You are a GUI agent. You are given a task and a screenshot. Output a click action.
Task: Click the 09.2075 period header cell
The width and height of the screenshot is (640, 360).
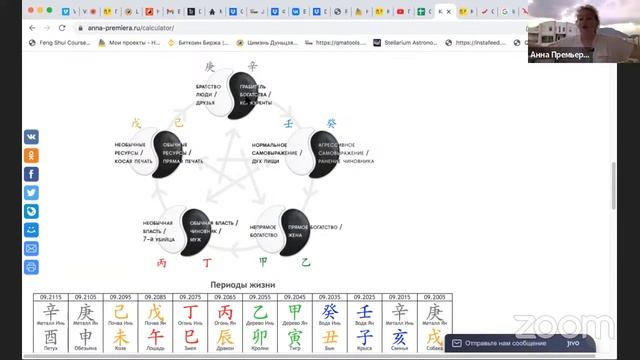190,297
